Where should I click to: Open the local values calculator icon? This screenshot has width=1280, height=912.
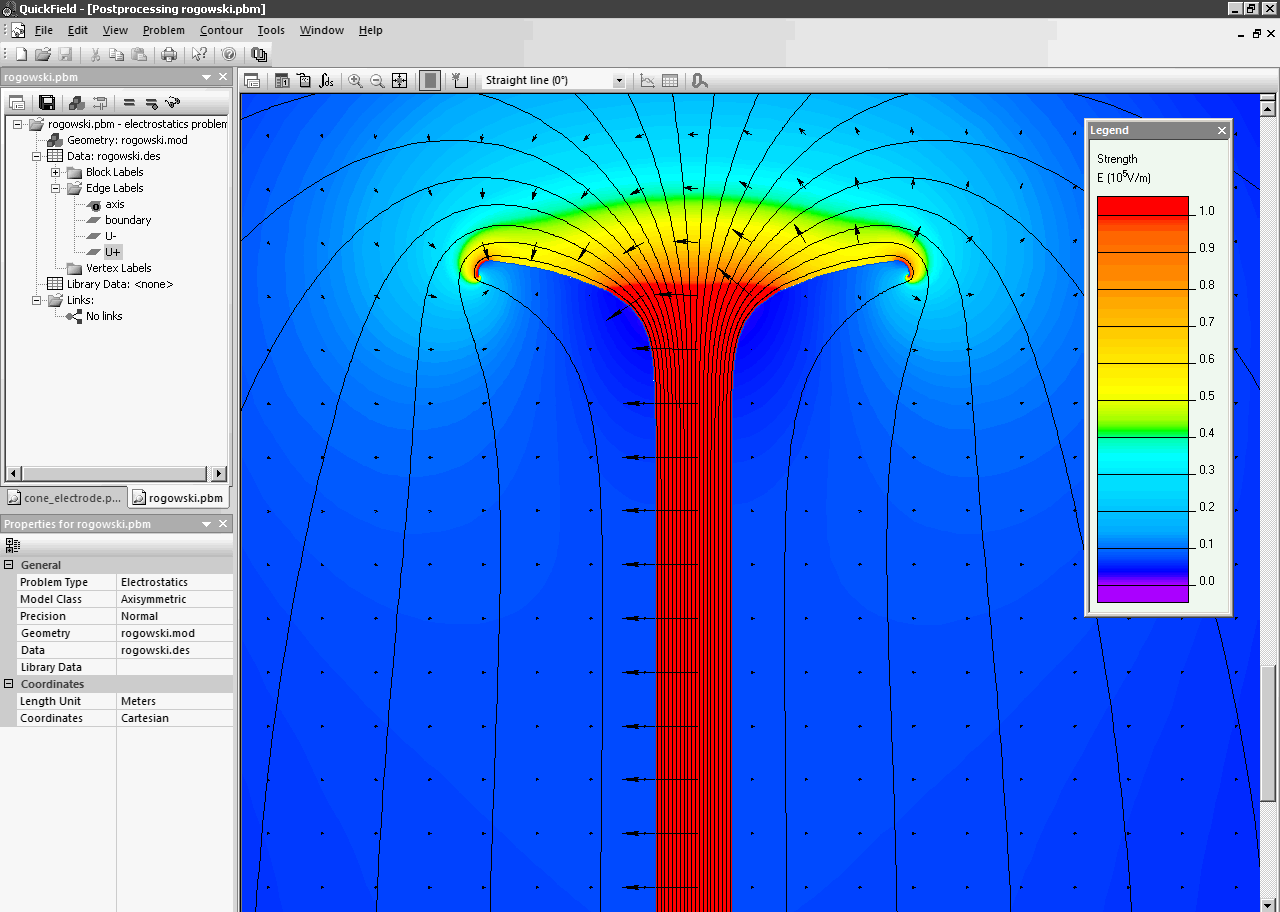coord(282,81)
